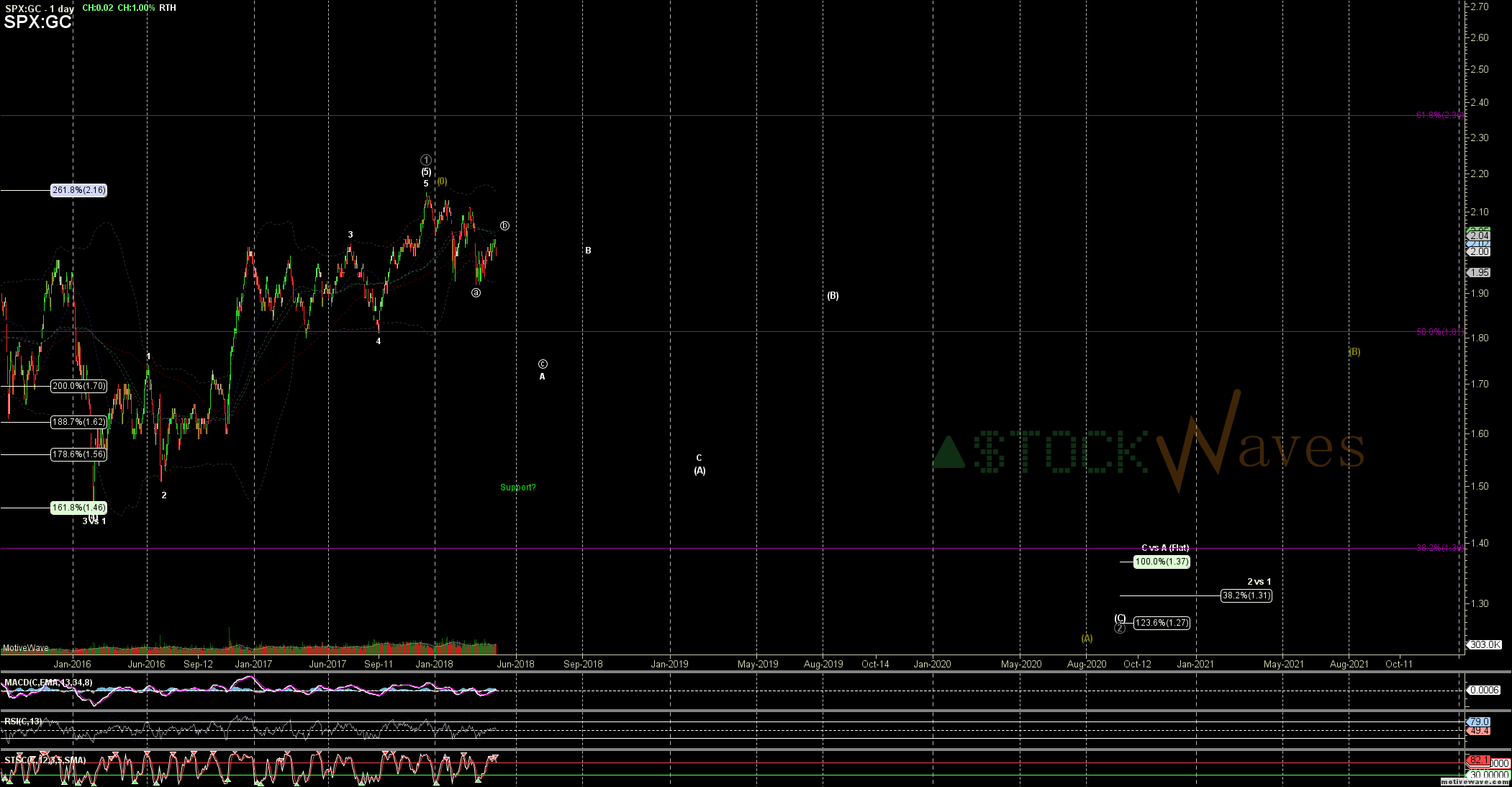
Task: Click the 50.0% magenta Fibonacci level label
Action: (x=1439, y=332)
